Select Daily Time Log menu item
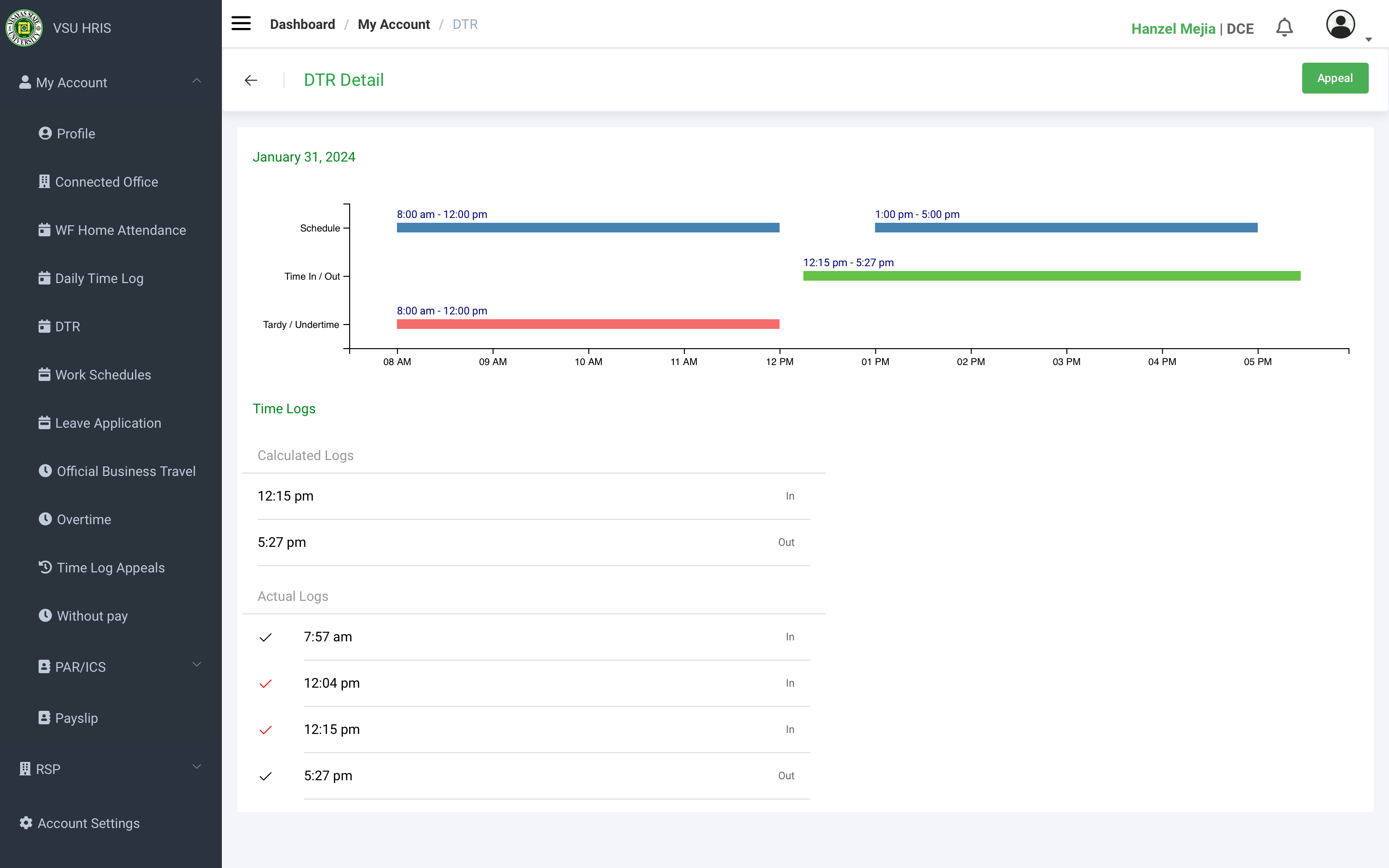The height and width of the screenshot is (868, 1389). pyautogui.click(x=99, y=278)
